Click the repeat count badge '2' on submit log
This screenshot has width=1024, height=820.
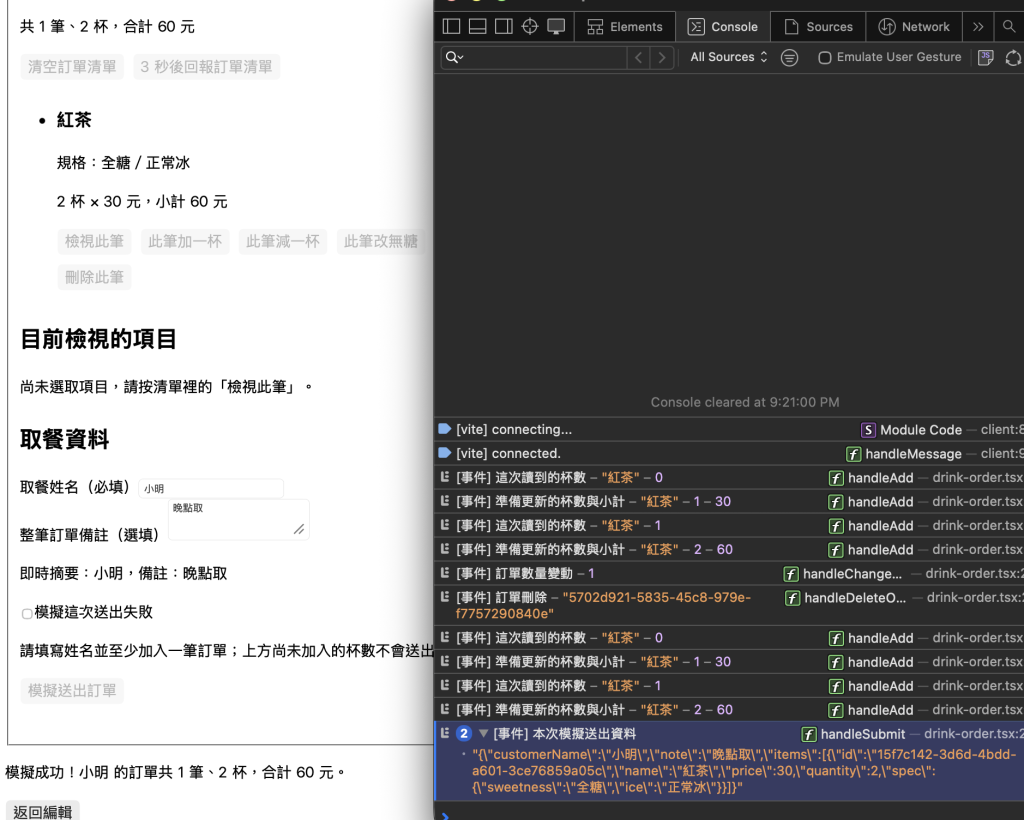click(464, 734)
